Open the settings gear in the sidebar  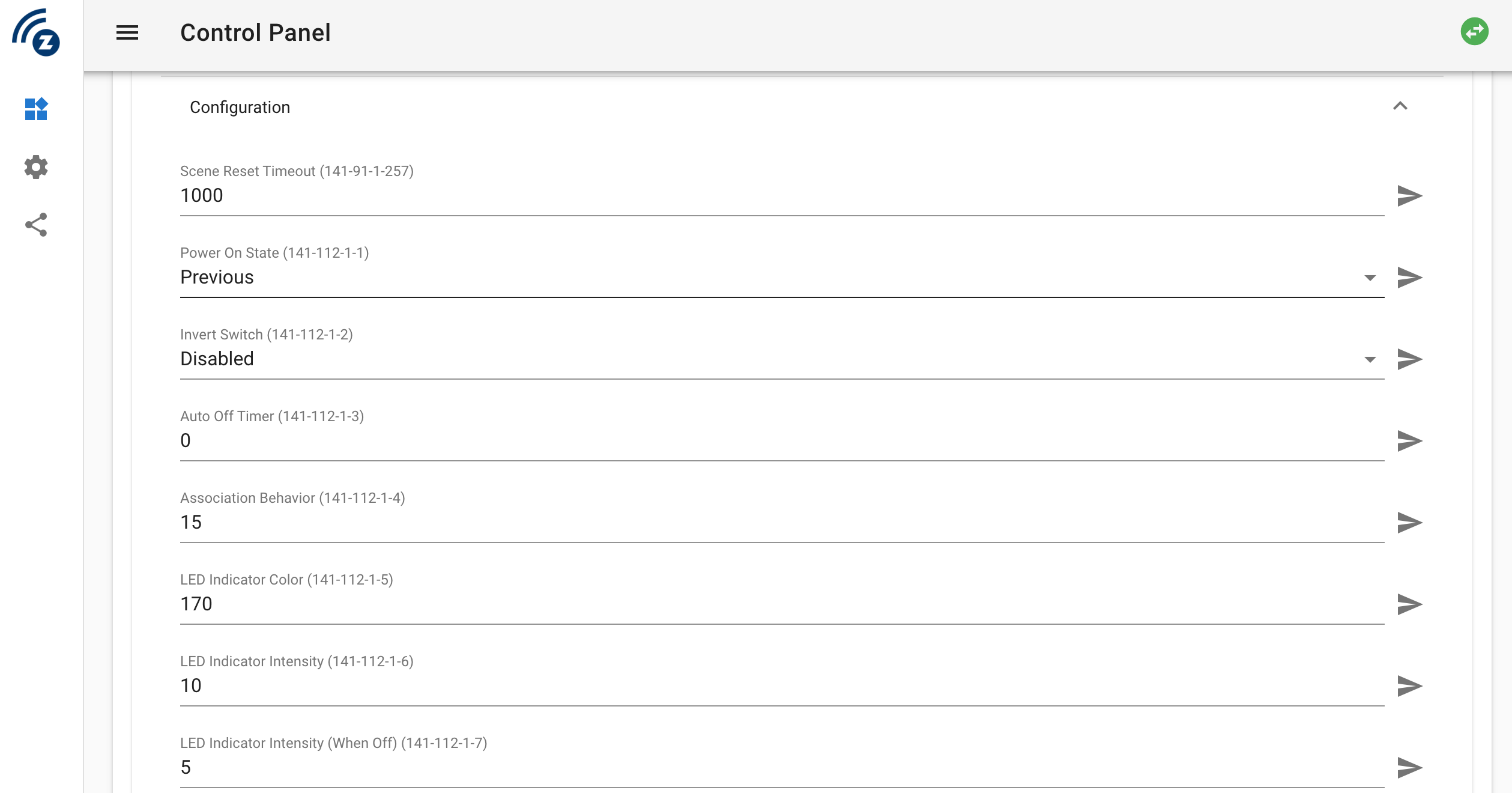click(35, 168)
